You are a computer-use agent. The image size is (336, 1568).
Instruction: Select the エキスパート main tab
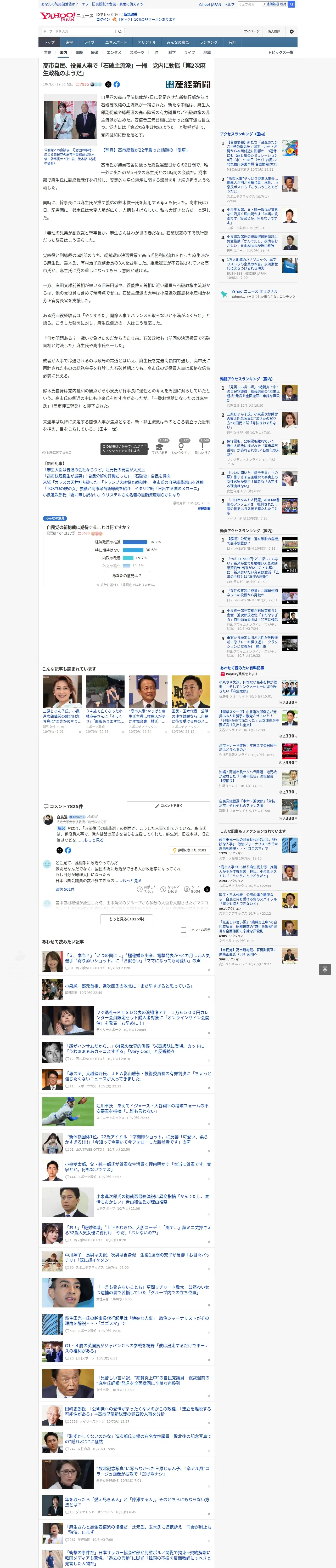click(116, 43)
